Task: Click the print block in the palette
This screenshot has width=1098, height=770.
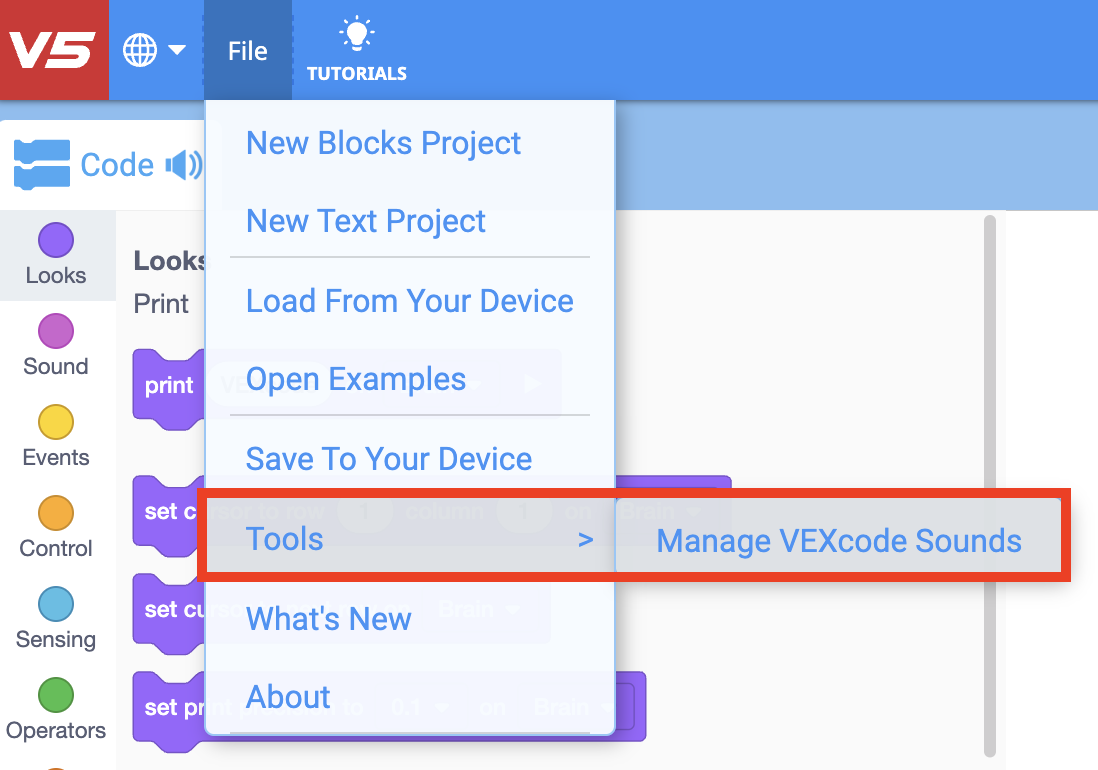Action: (x=168, y=385)
